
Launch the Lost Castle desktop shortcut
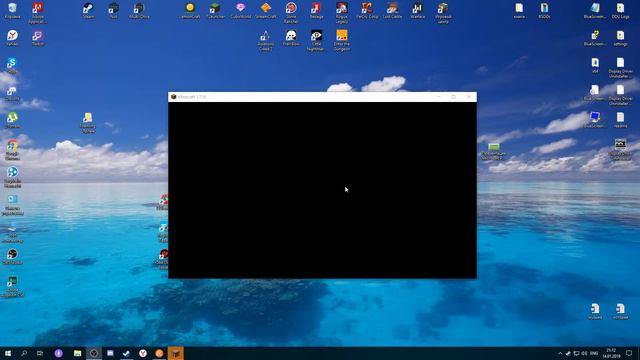point(392,11)
